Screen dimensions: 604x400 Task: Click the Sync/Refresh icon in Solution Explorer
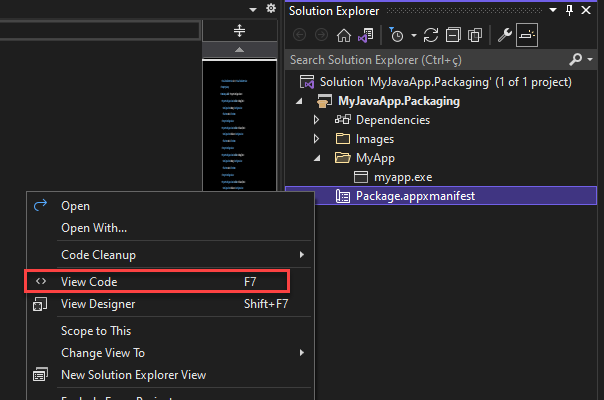point(431,35)
